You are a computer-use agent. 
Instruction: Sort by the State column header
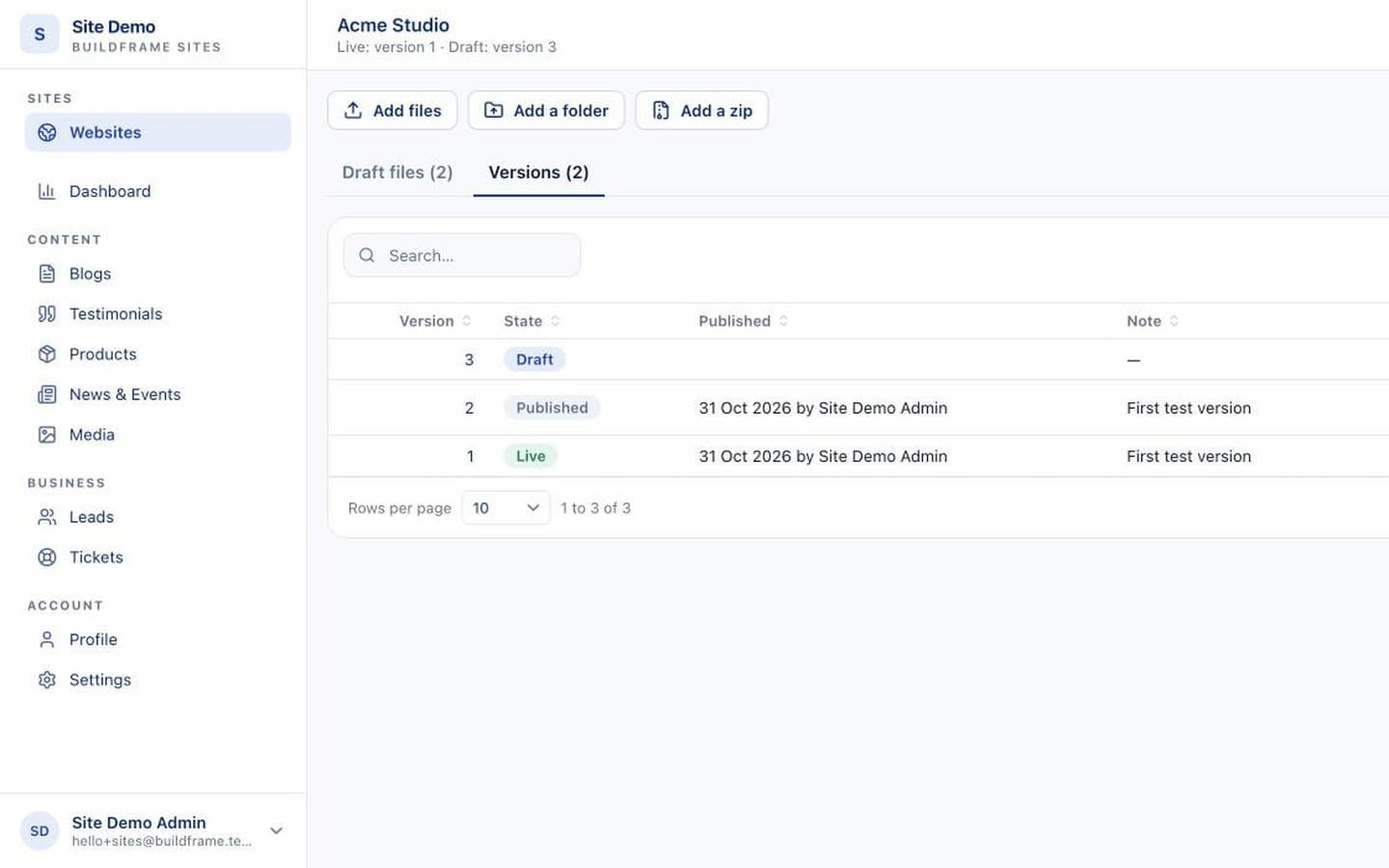pos(531,321)
